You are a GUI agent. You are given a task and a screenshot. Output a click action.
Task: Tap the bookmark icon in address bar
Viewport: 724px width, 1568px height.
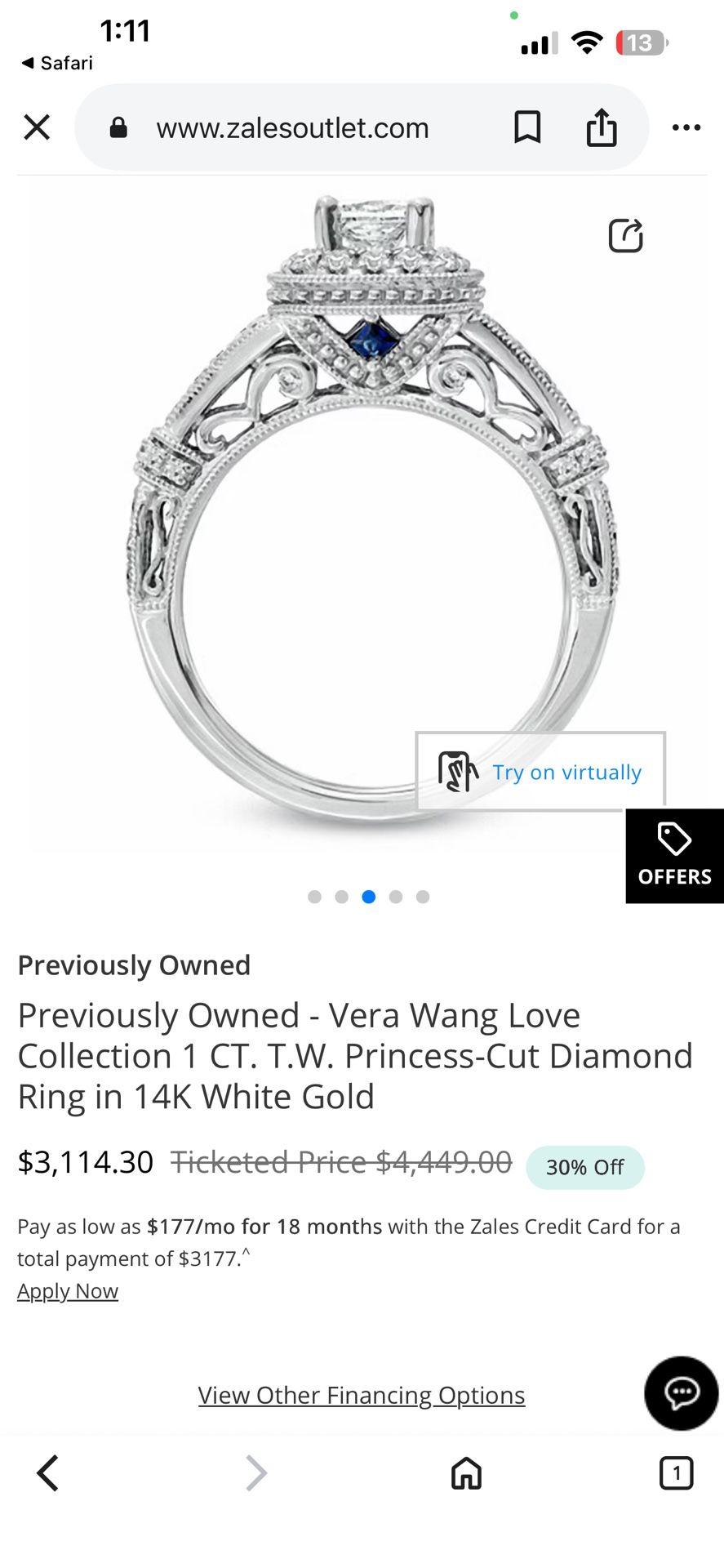[x=527, y=127]
